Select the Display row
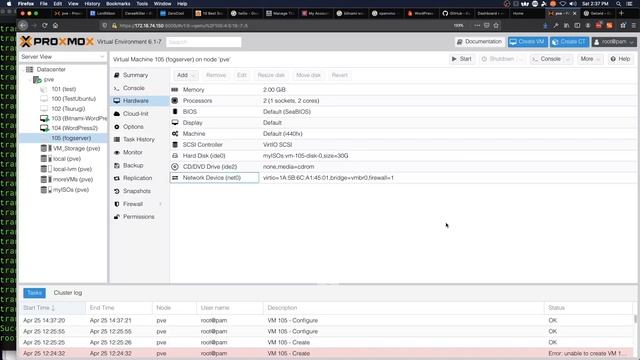This screenshot has height=360, width=640. point(403,123)
